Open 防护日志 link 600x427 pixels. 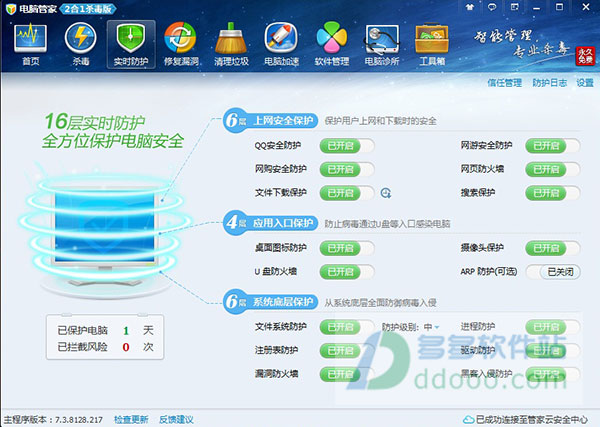(x=549, y=83)
